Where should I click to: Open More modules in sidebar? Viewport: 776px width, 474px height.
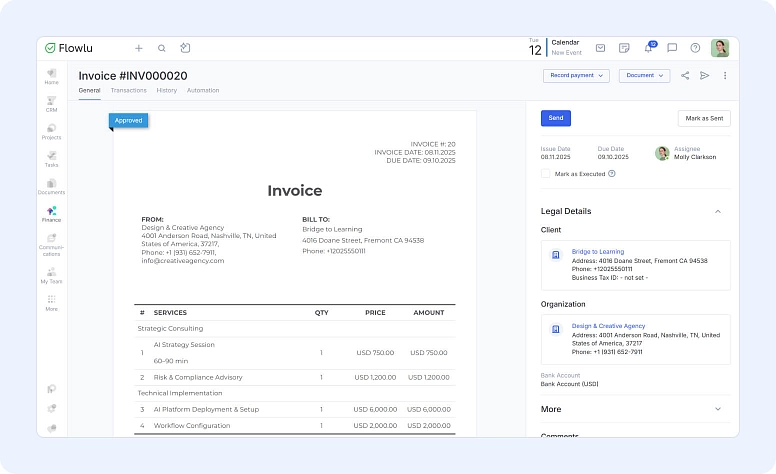51,303
